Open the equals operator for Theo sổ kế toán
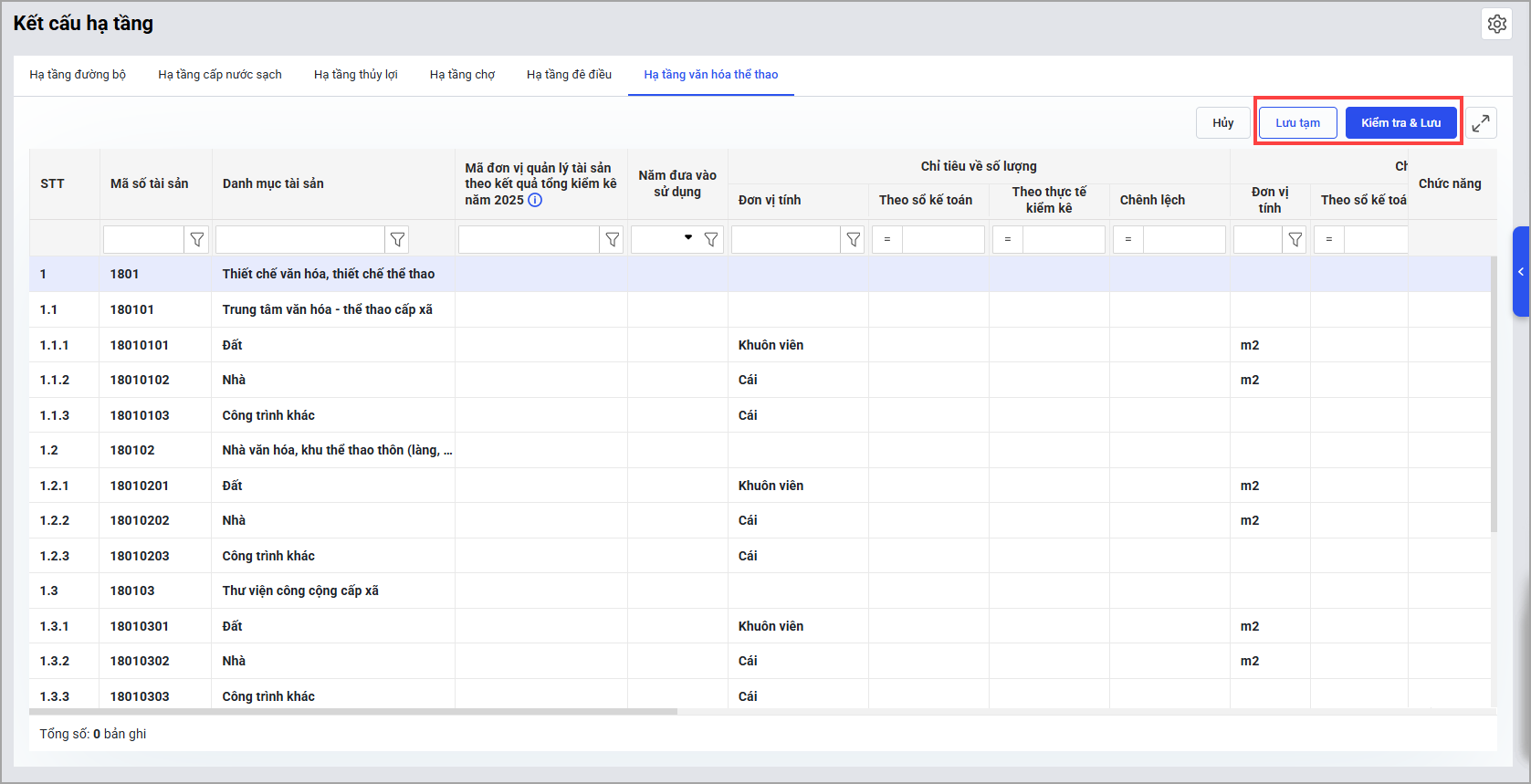 tap(886, 239)
